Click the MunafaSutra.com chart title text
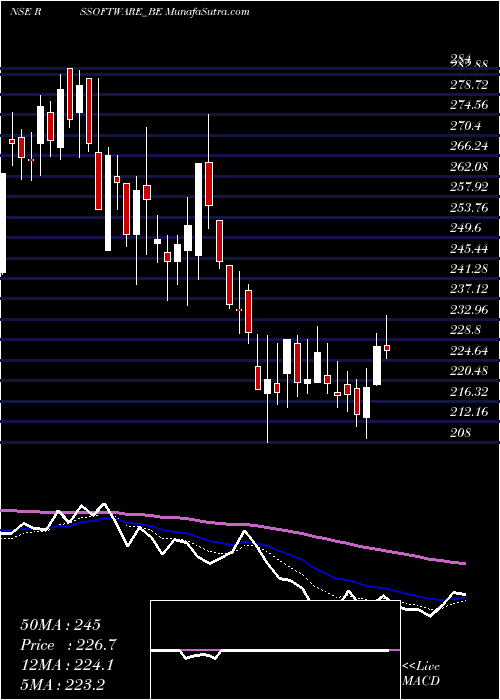The width and height of the screenshot is (500, 700). click(207, 12)
